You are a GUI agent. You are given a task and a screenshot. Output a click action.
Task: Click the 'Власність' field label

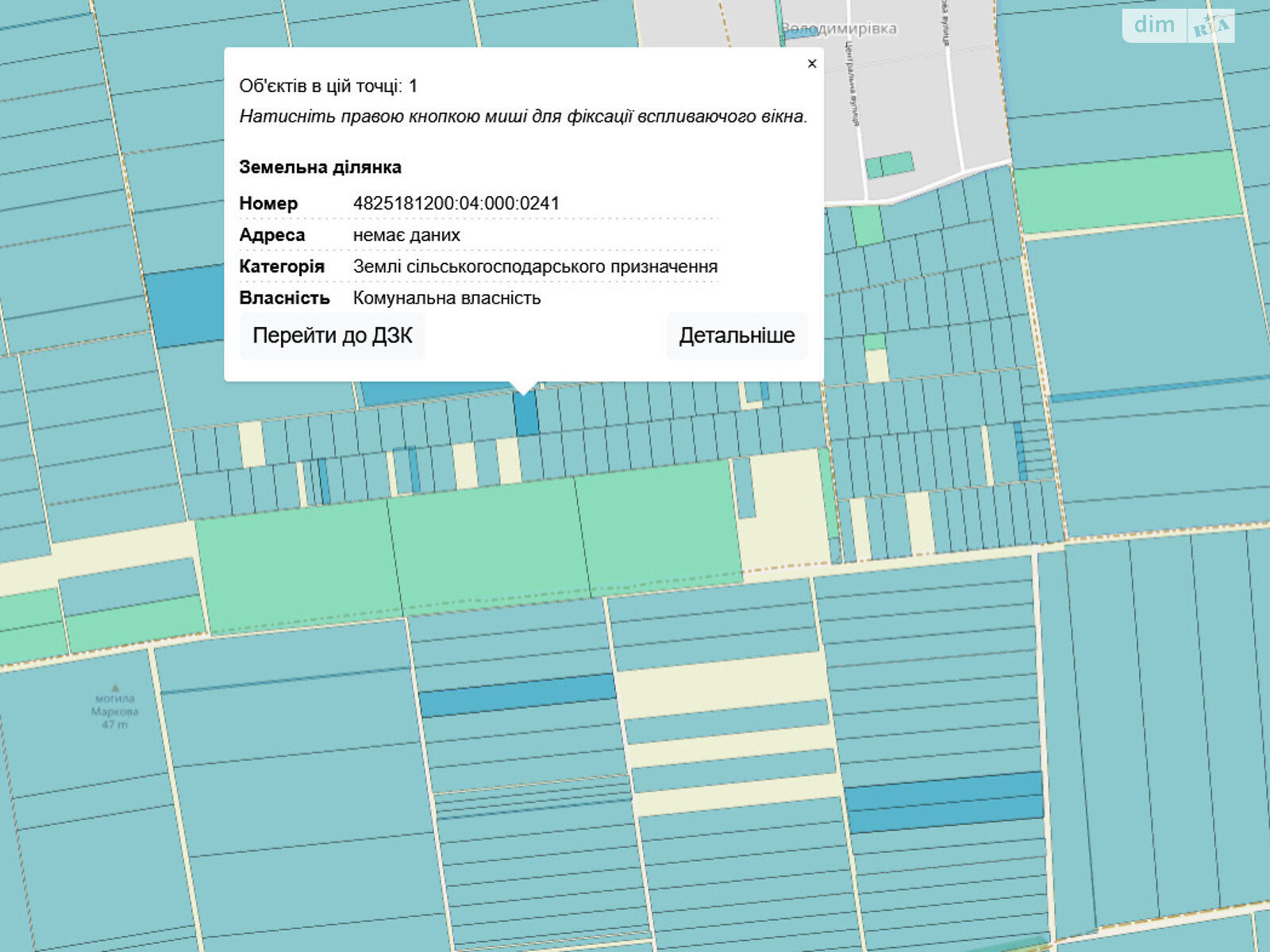(284, 298)
